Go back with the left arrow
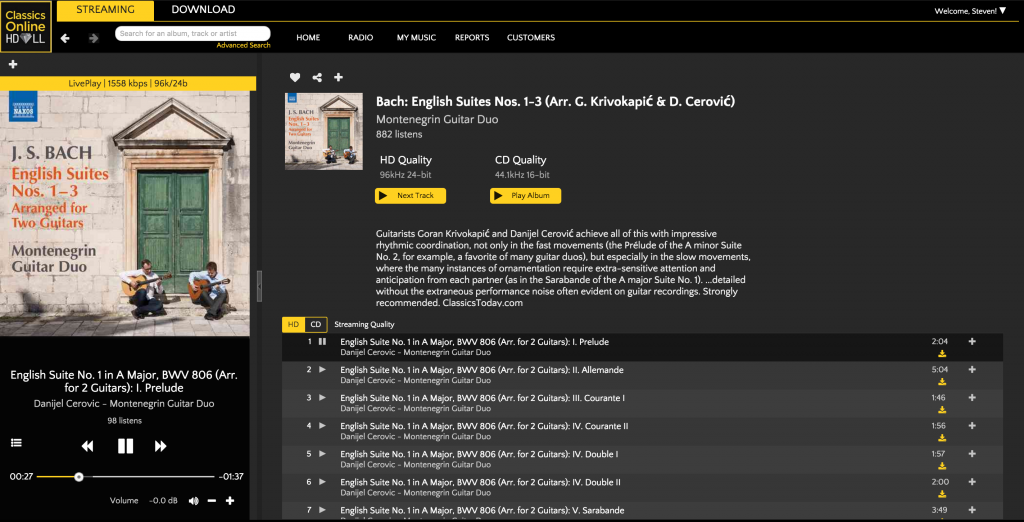 [65, 38]
